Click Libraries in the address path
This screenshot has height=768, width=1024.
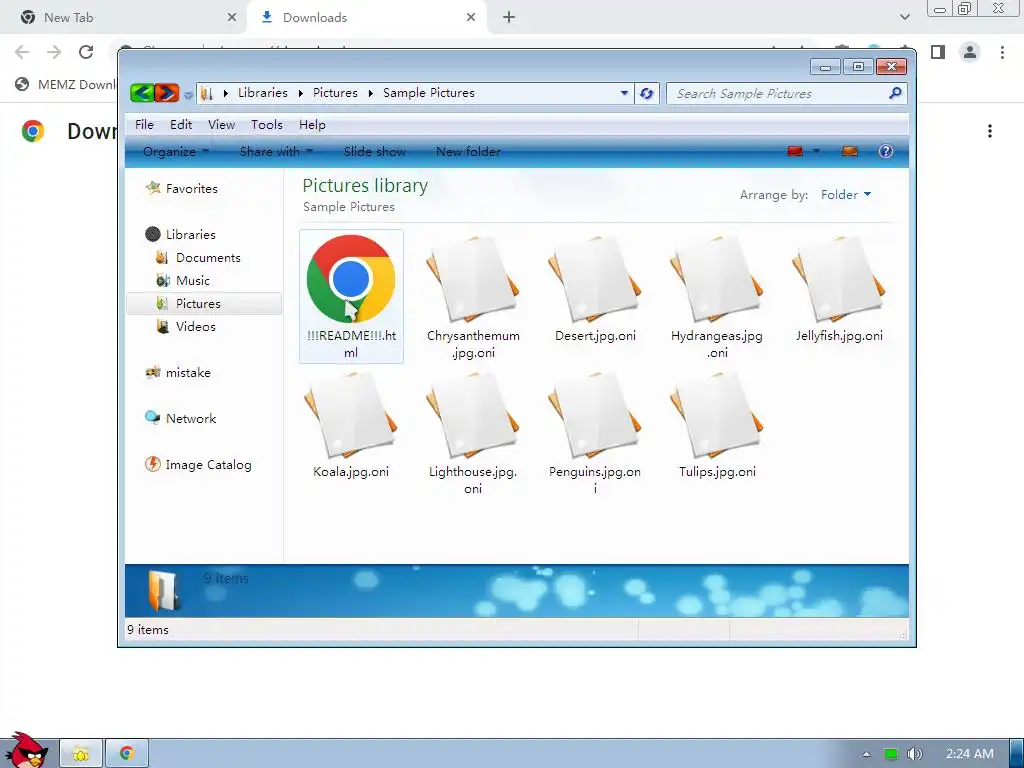263,93
